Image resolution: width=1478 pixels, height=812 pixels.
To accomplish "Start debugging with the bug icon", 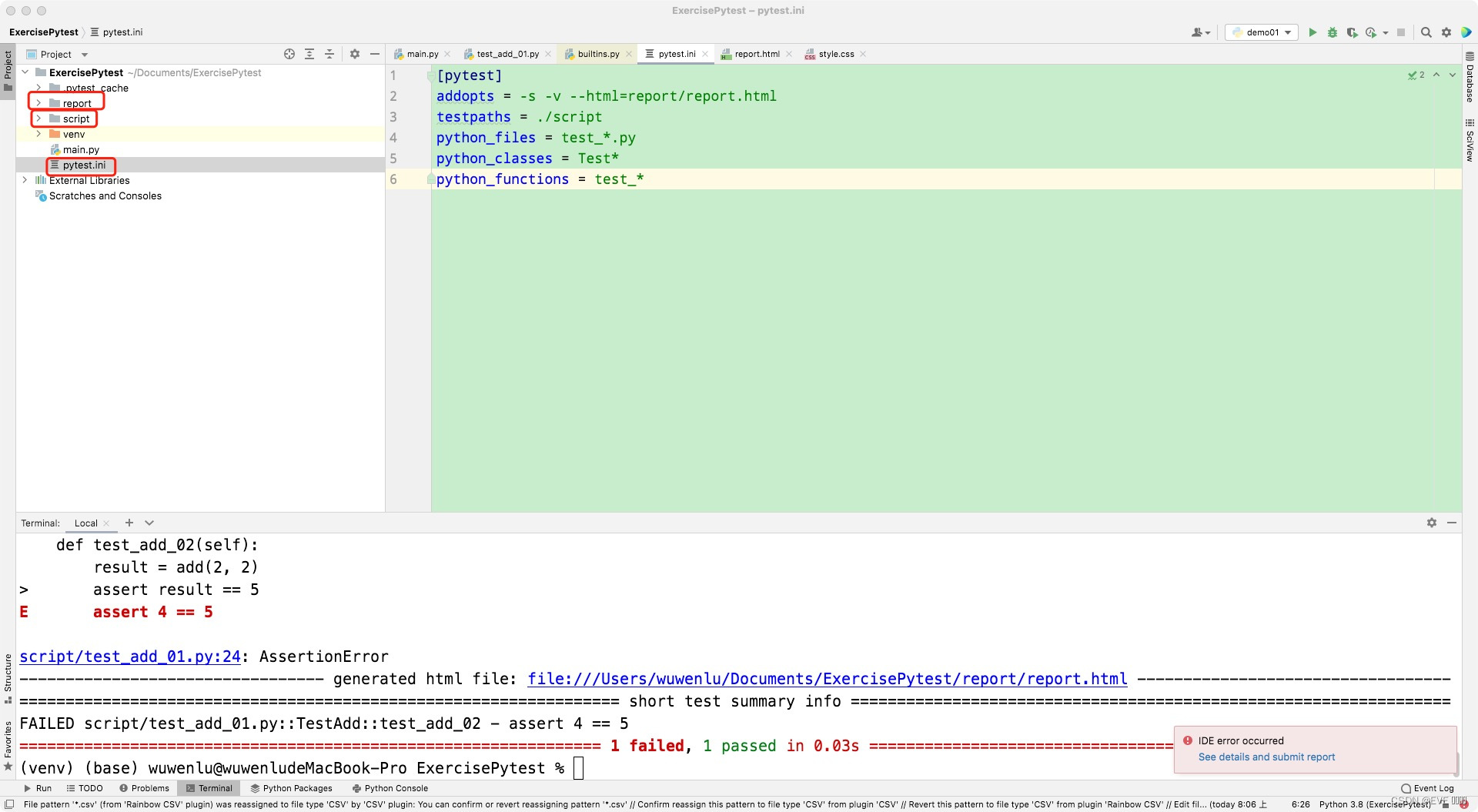I will [1333, 32].
